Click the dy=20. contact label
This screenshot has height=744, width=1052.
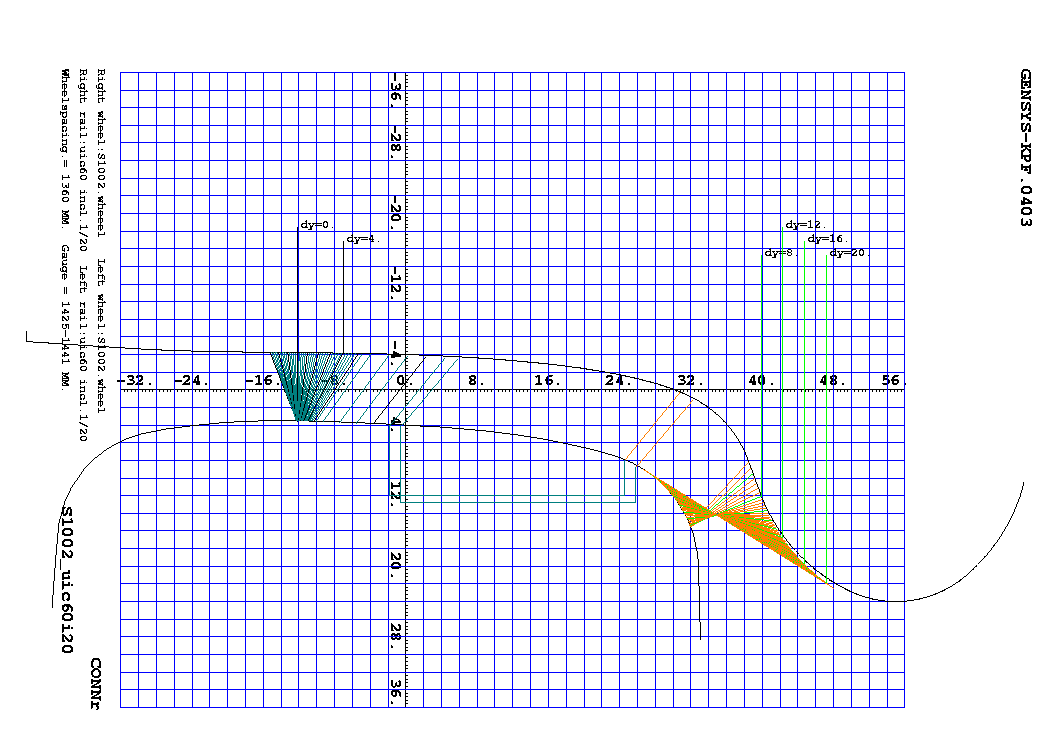click(849, 253)
